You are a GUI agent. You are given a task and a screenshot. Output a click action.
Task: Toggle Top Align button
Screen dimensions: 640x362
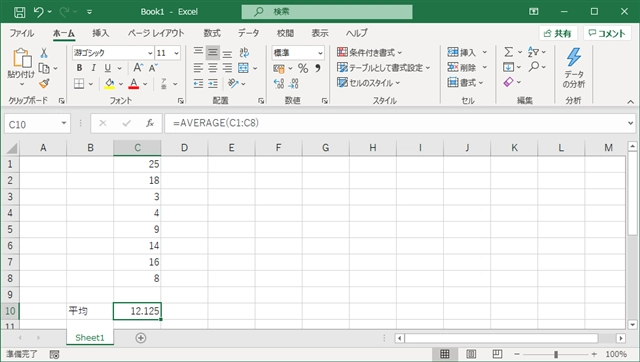tap(198, 52)
